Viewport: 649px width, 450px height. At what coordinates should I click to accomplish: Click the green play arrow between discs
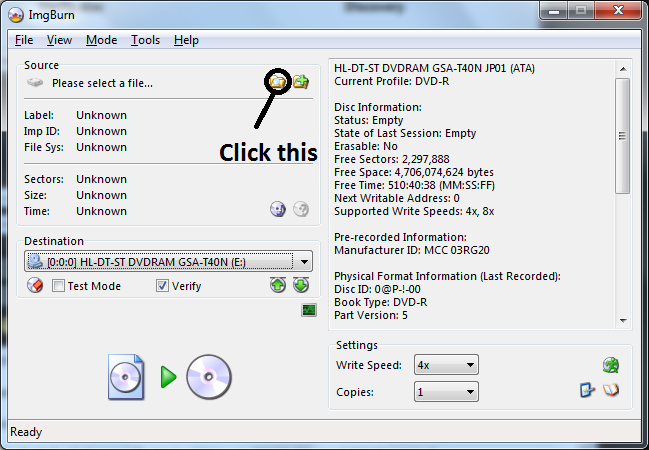(168, 377)
